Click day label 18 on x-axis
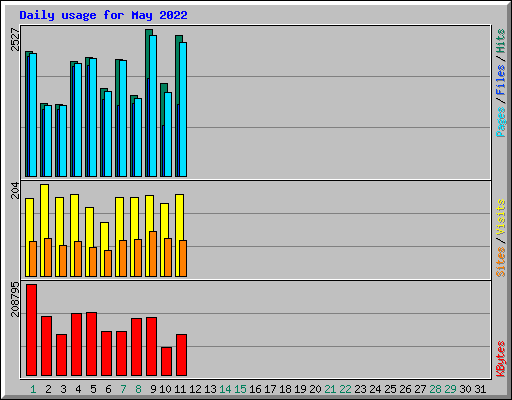The width and height of the screenshot is (512, 400). tap(285, 389)
